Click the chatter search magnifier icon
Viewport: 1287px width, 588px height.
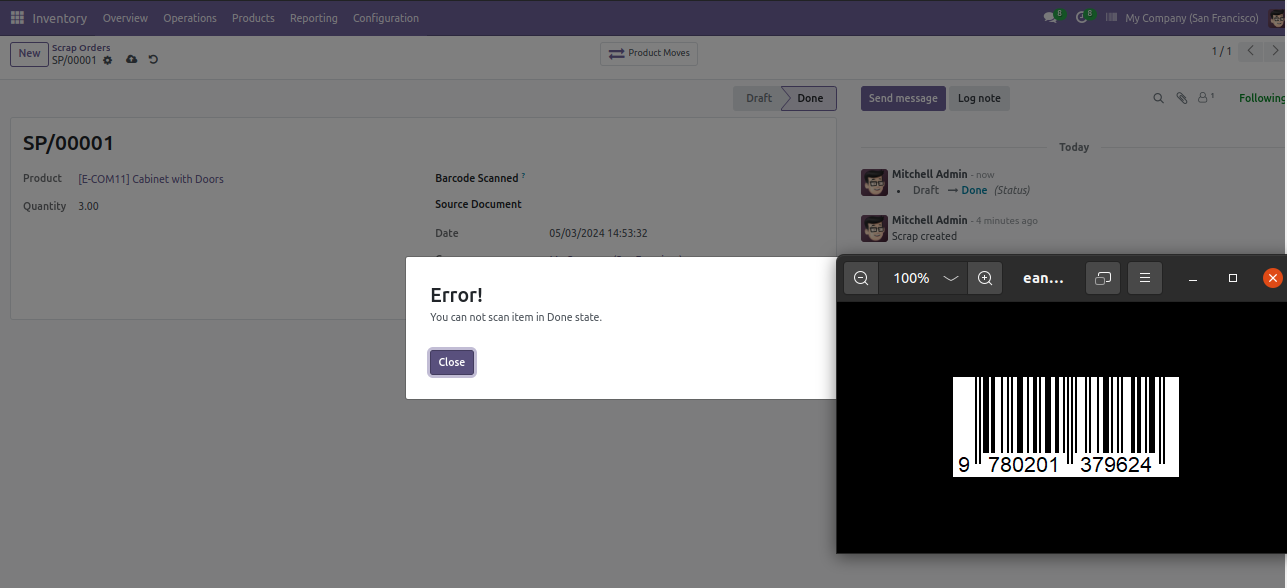[x=1159, y=98]
